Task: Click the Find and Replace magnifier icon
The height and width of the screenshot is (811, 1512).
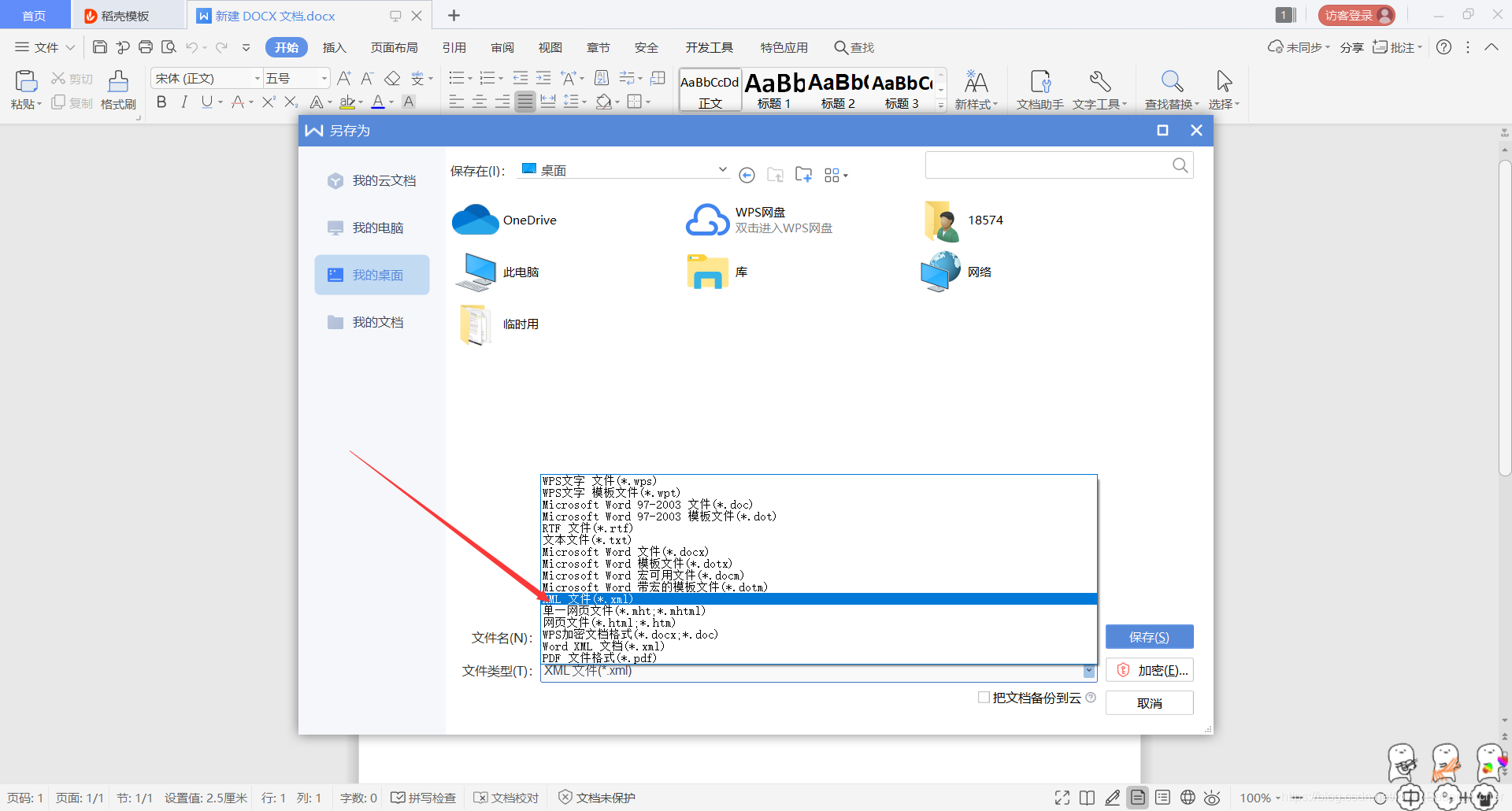Action: point(1172,80)
